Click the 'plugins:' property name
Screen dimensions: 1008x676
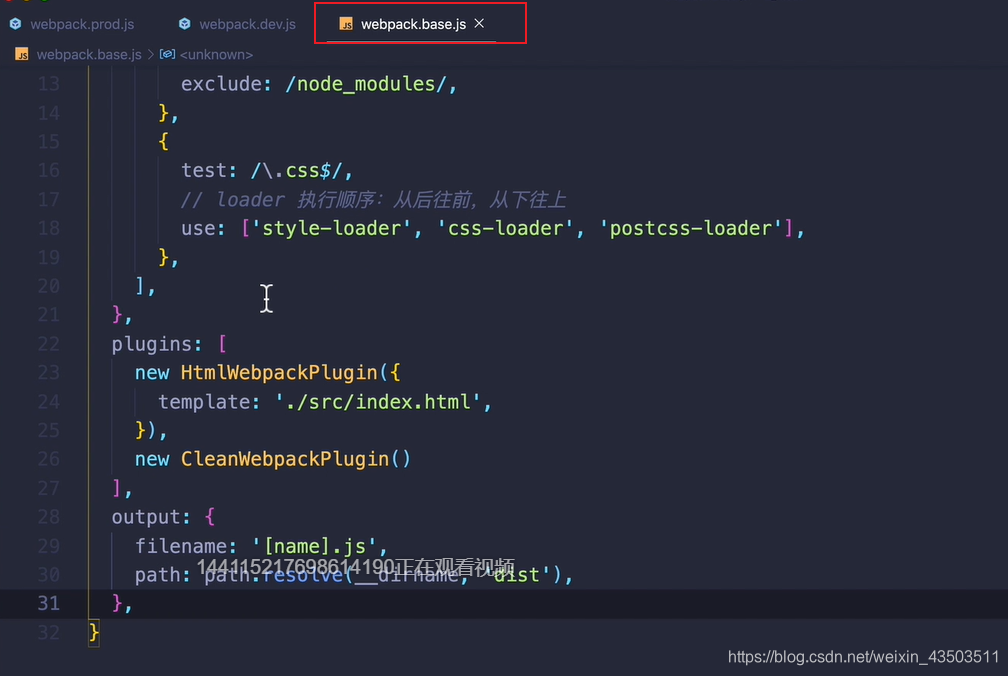[158, 344]
